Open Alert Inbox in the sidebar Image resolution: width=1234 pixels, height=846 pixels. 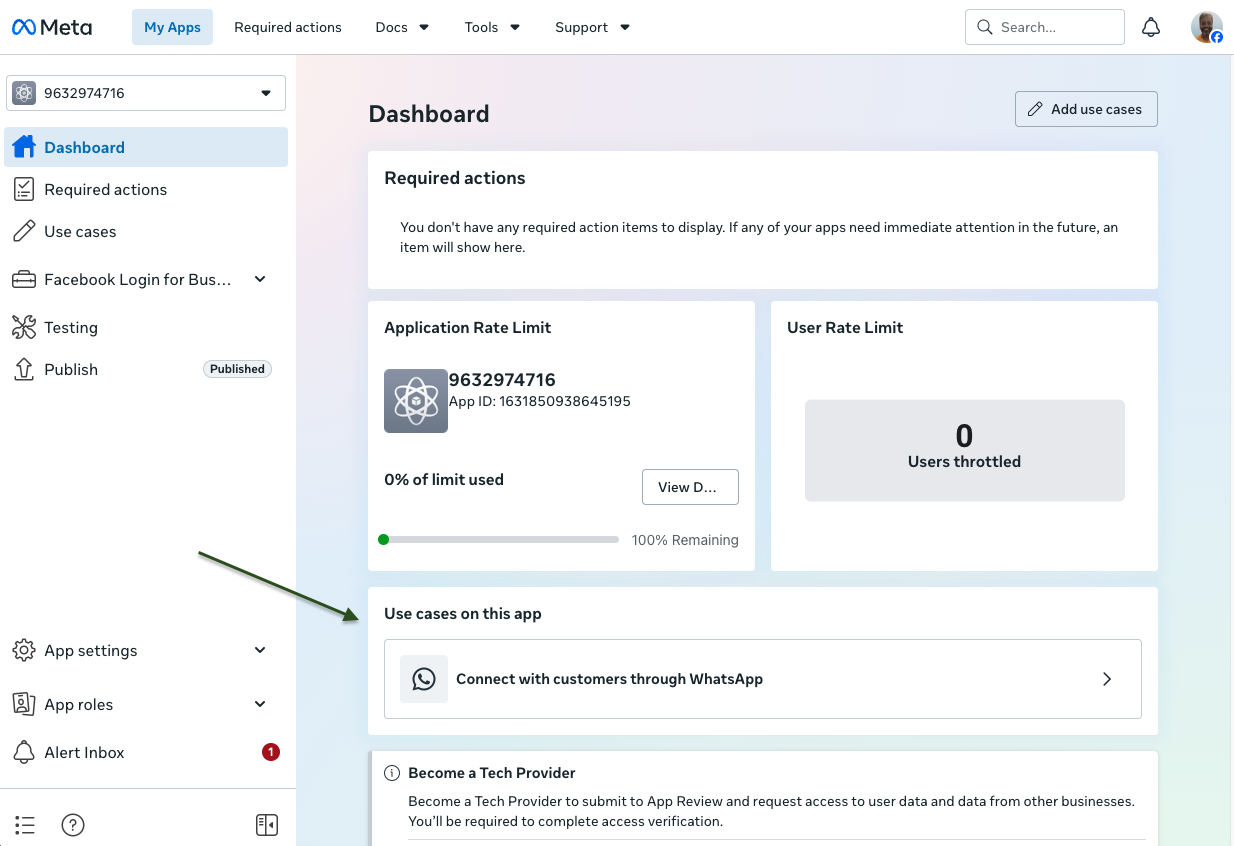coord(146,752)
